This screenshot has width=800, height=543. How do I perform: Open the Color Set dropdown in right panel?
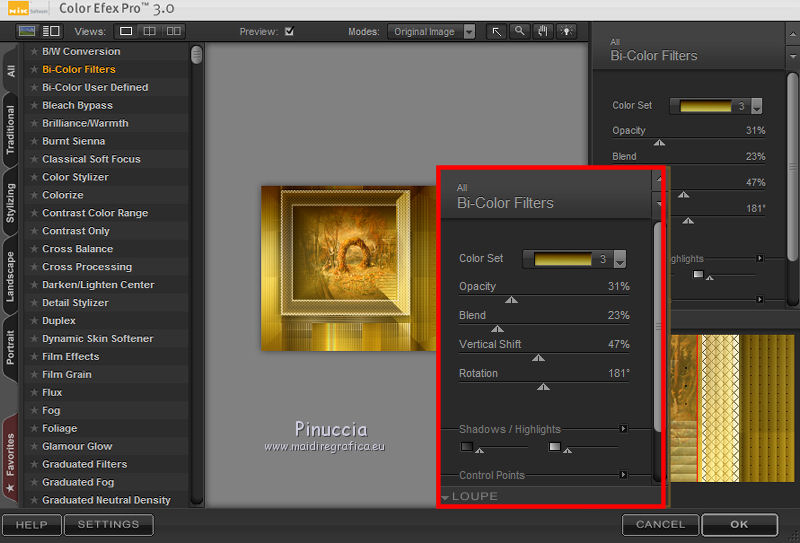click(757, 106)
